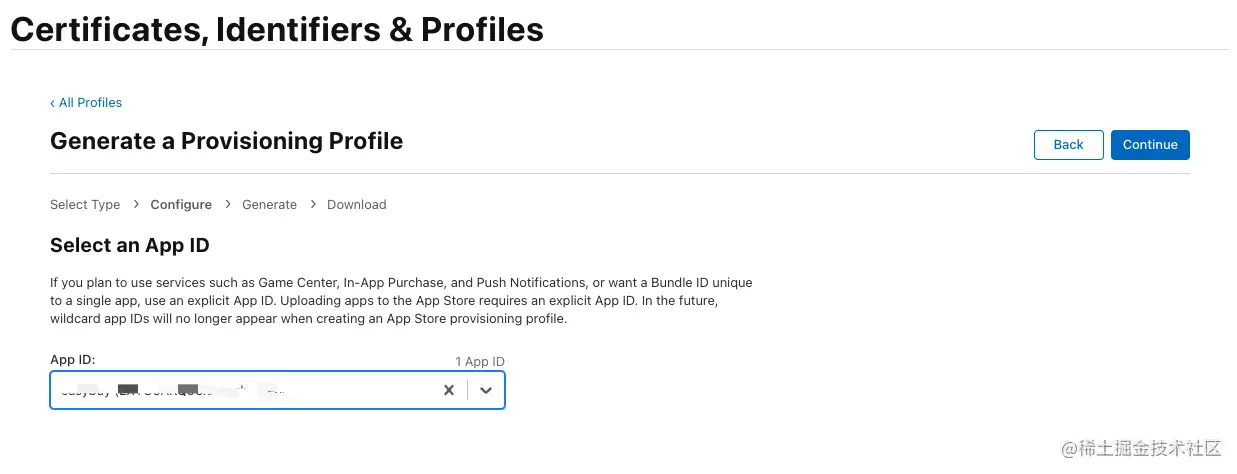Click the Certificates, Identifiers & Profiles title
This screenshot has width=1237, height=474.
(x=277, y=29)
